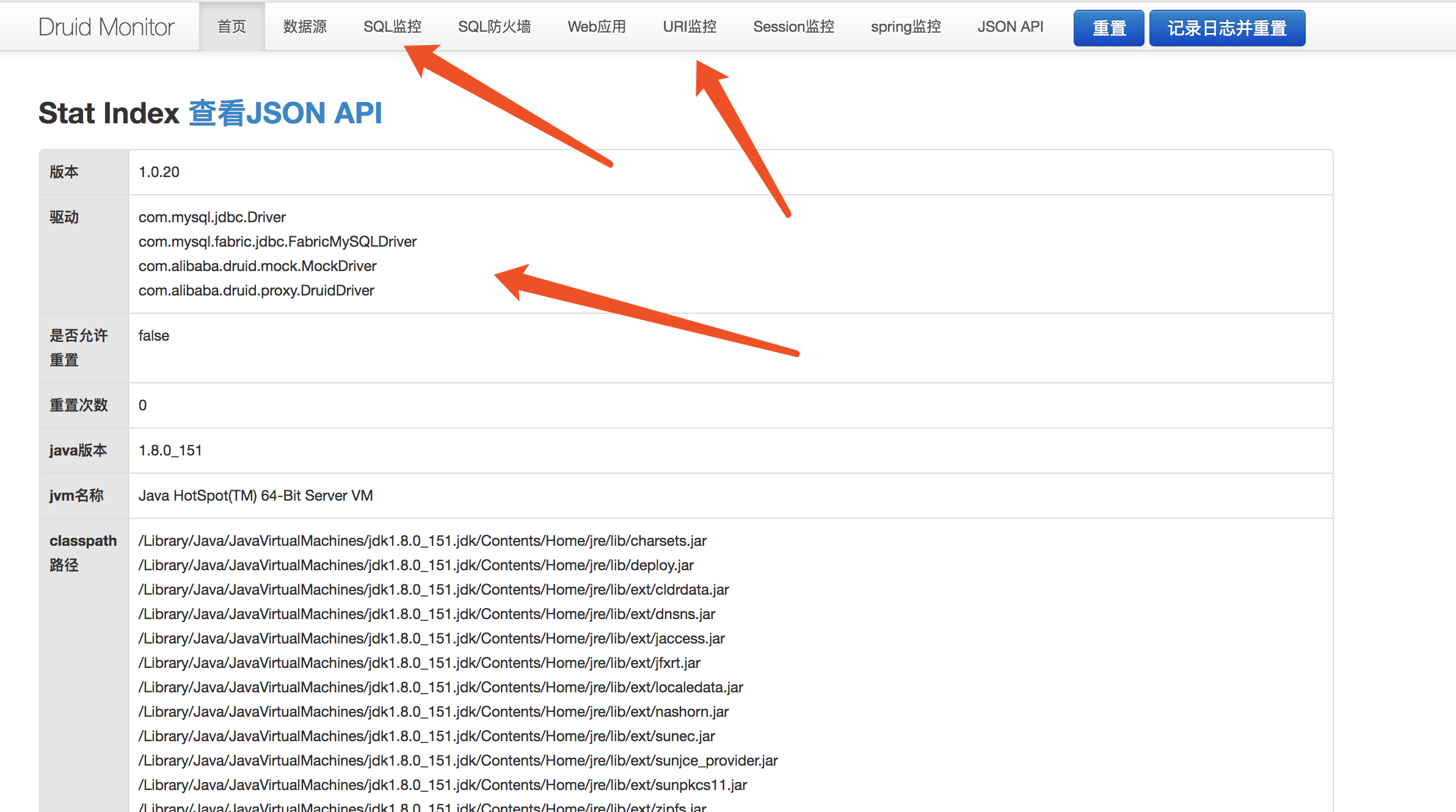
Task: Open the JSON API tab
Action: click(1010, 27)
